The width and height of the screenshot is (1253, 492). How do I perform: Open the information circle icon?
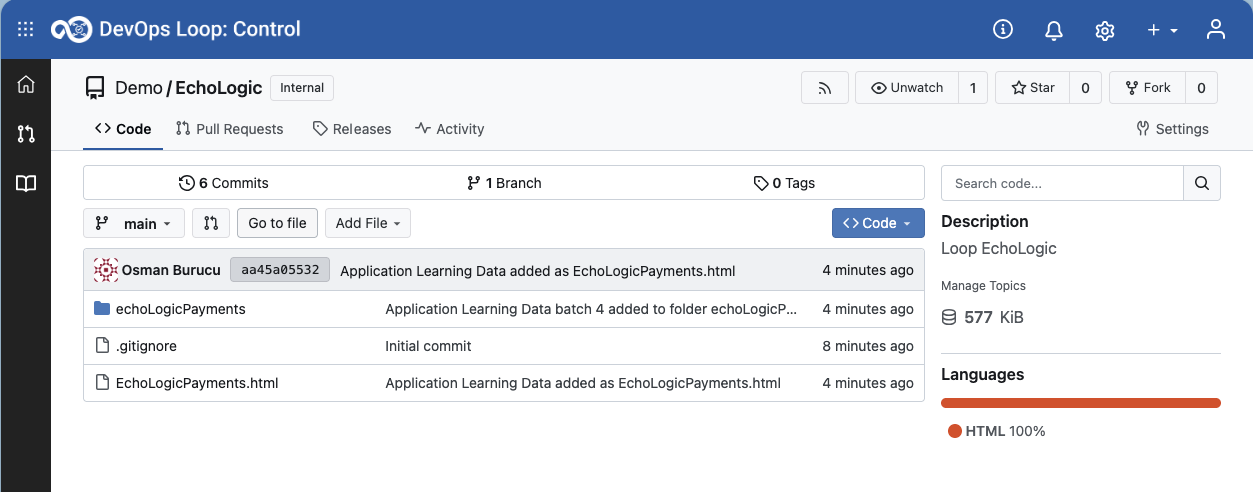[x=1003, y=29]
